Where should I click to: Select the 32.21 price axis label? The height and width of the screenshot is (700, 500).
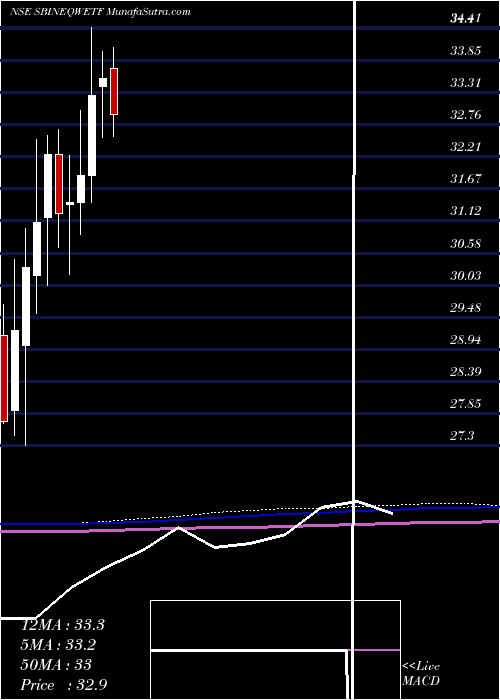click(466, 146)
